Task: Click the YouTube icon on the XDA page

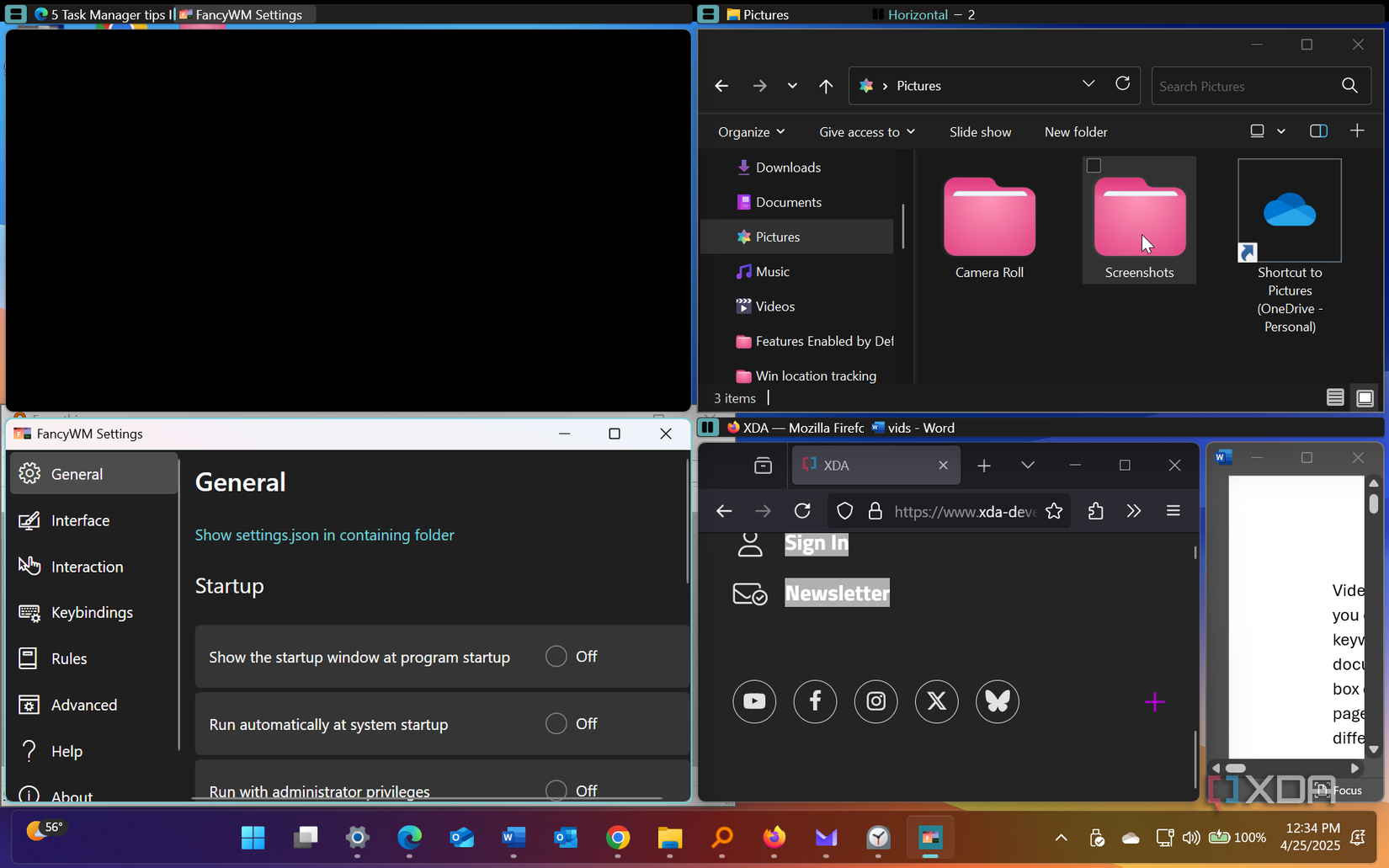Action: coord(754,701)
